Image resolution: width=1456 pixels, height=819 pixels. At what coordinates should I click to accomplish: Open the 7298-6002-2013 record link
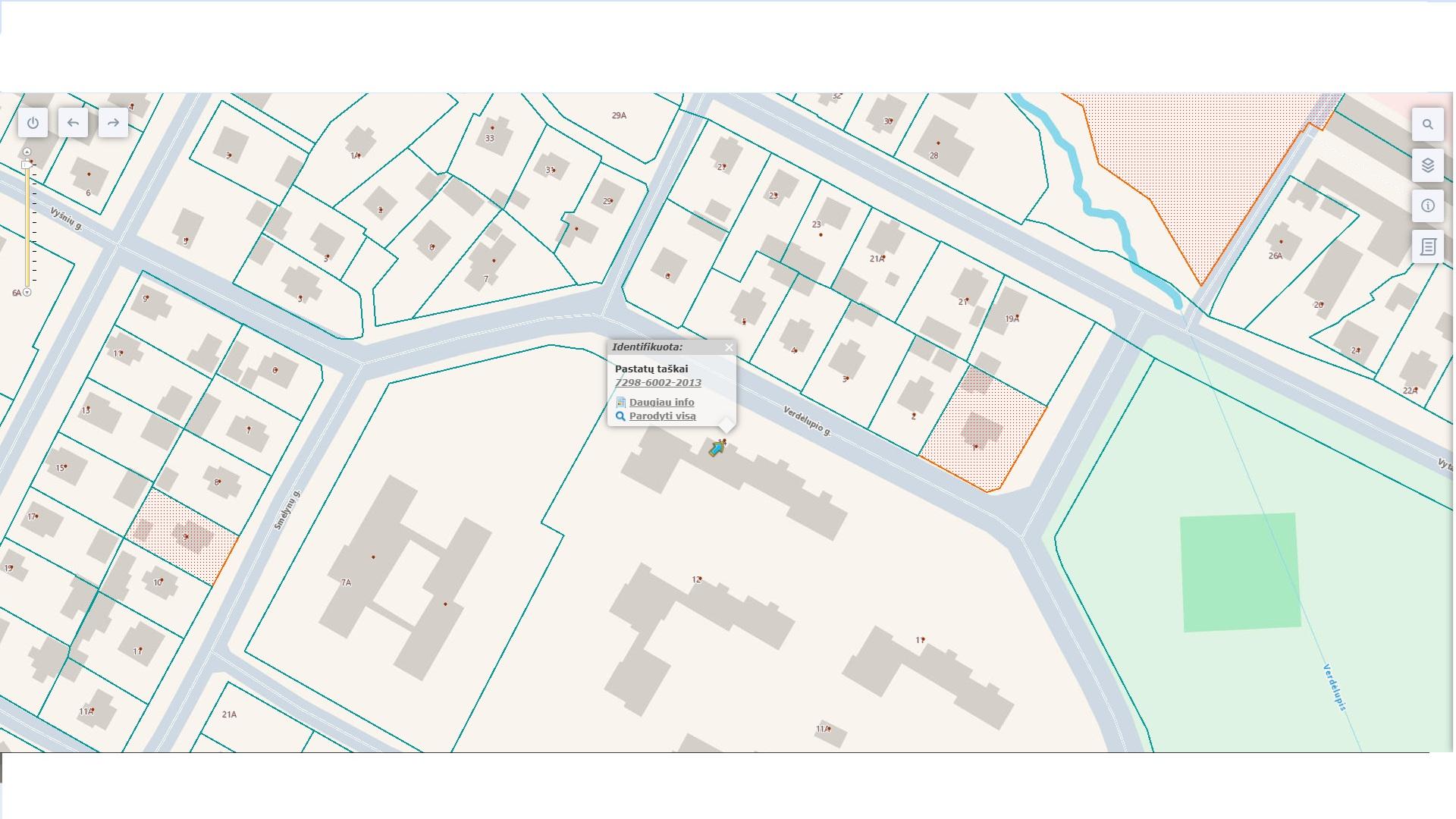point(657,382)
